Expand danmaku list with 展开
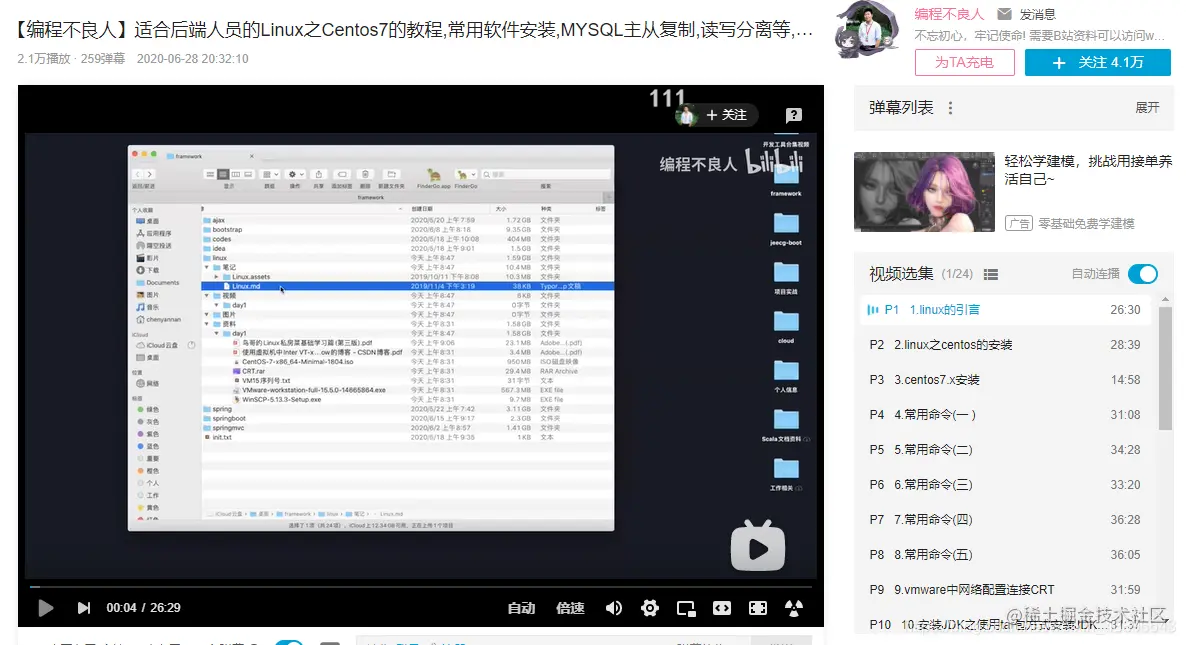Screen dimensions: 1186x645 (1147, 107)
